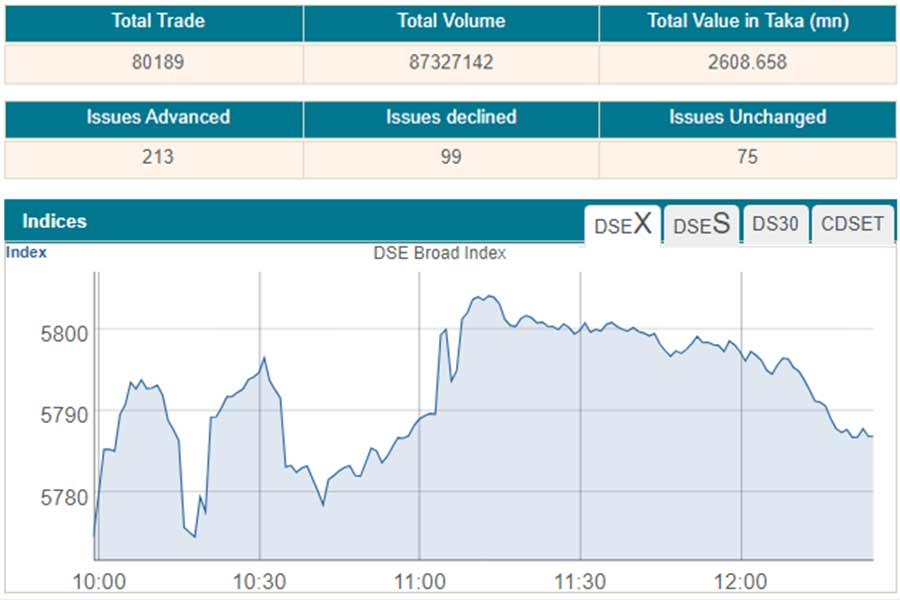Image resolution: width=900 pixels, height=600 pixels.
Task: Click the declined issues count 99
Action: 451,157
